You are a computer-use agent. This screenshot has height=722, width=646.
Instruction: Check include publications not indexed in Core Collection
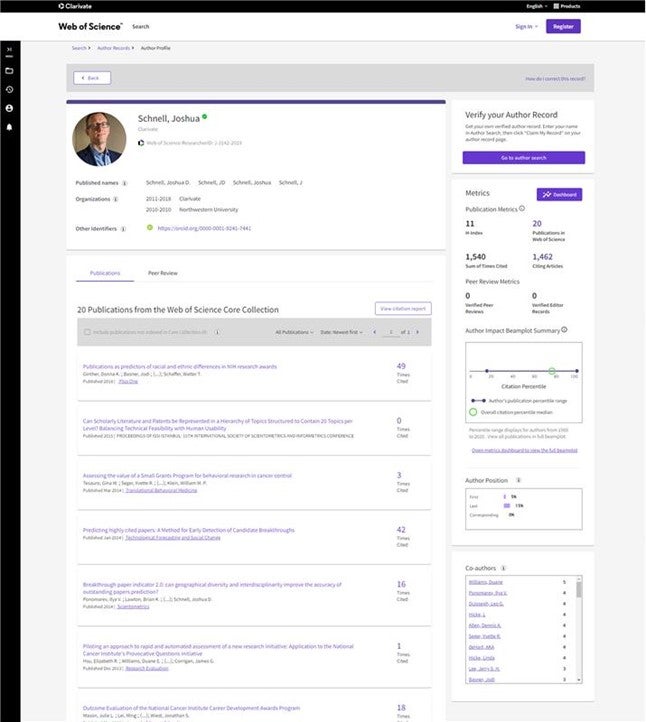(87, 331)
